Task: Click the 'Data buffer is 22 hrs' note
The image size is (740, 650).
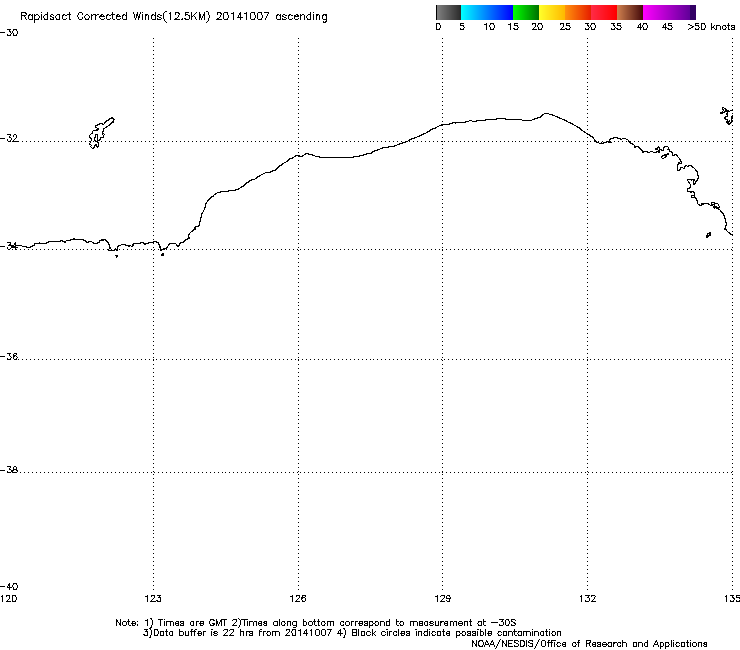Action: coord(194,633)
